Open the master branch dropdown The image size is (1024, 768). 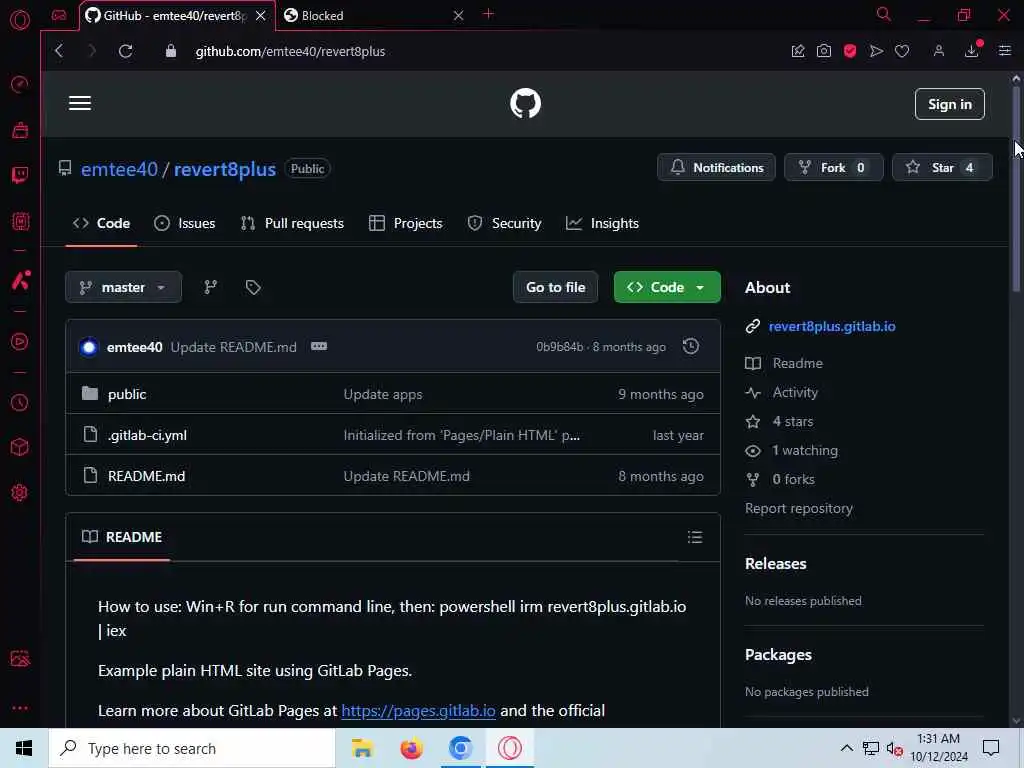pyautogui.click(x=123, y=287)
